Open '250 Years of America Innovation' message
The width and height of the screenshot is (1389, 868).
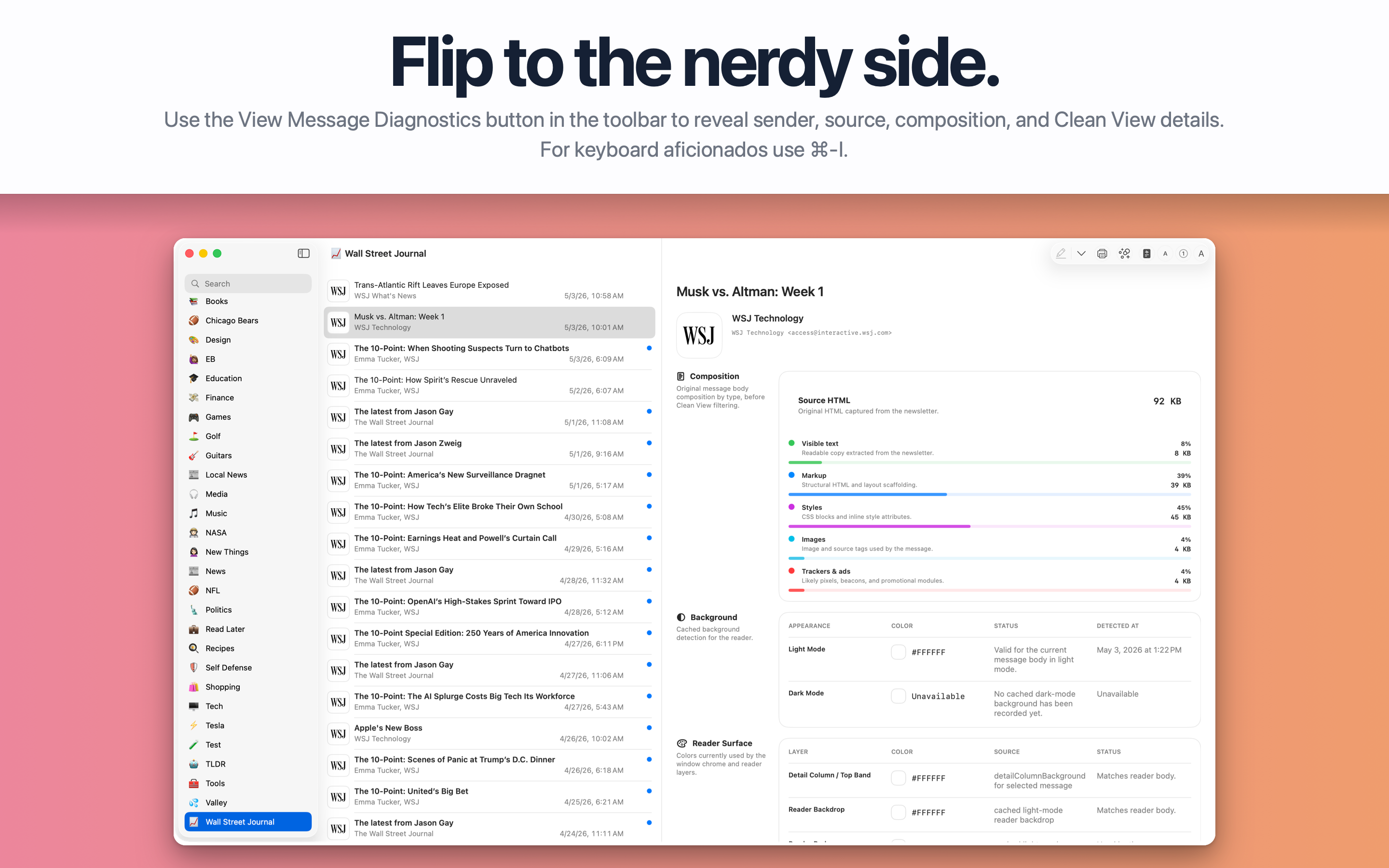(x=490, y=638)
